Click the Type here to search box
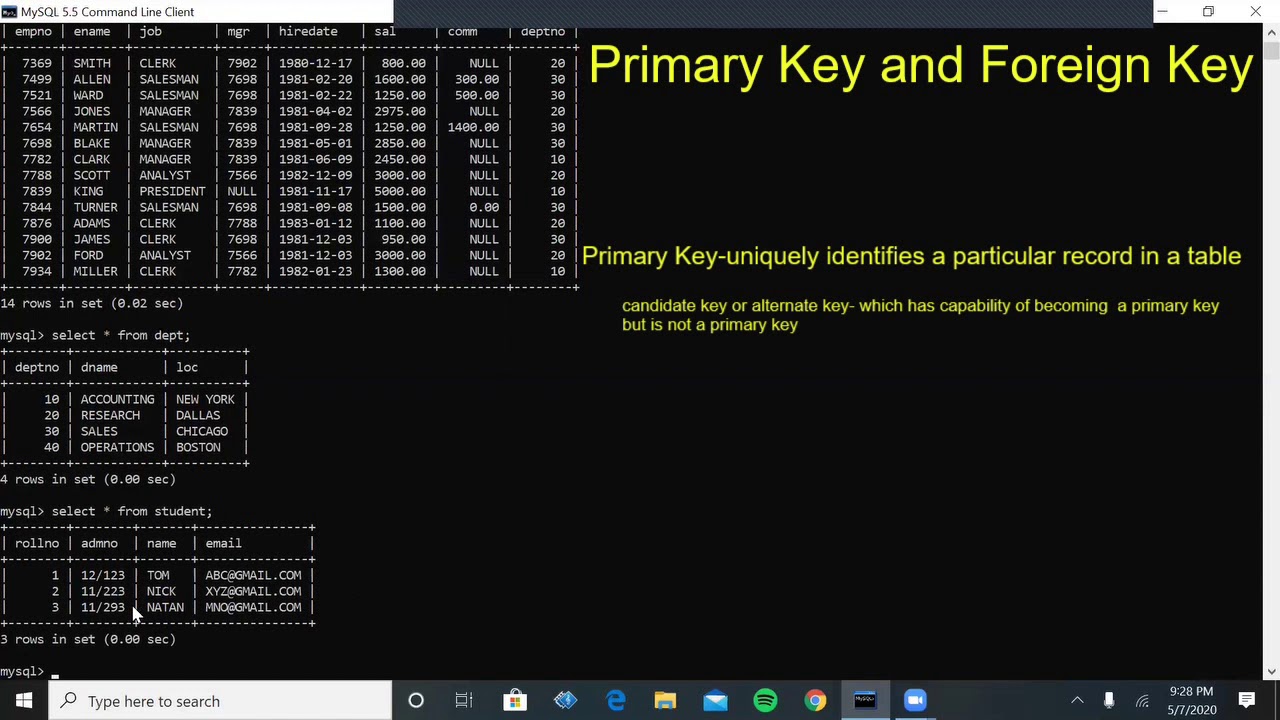This screenshot has height=720, width=1280. [220, 701]
